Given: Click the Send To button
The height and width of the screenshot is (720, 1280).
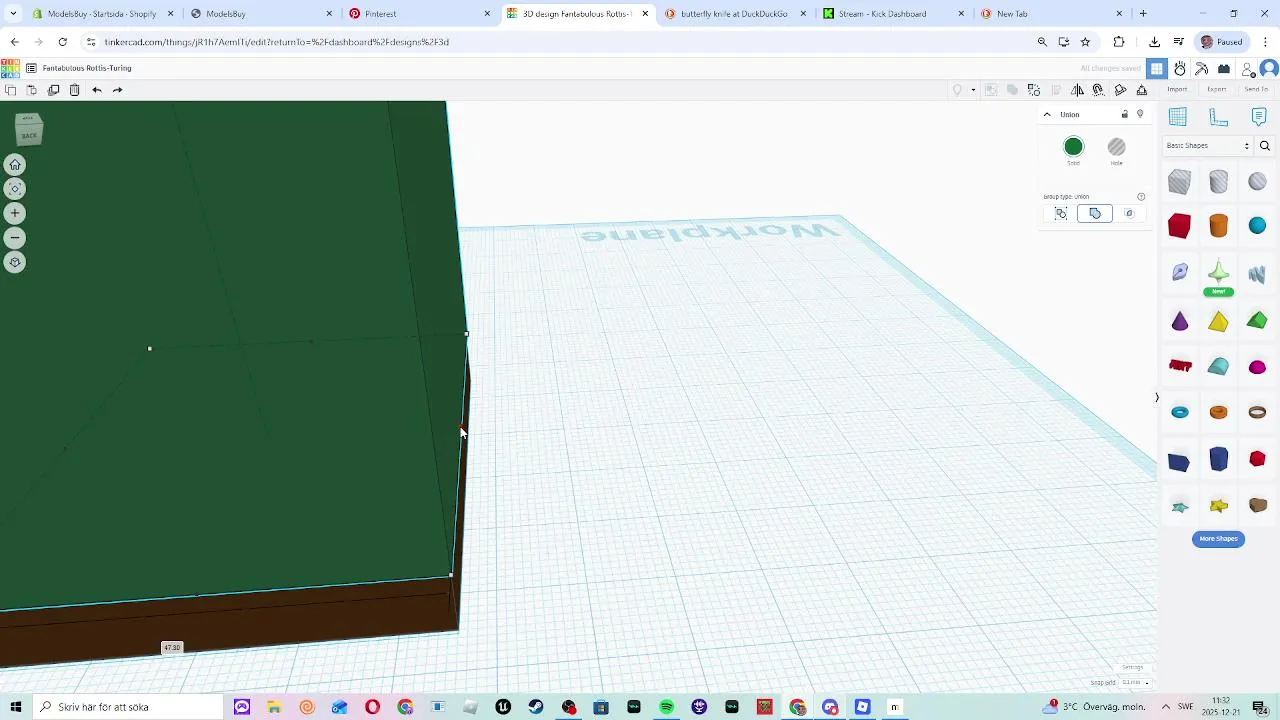Looking at the screenshot, I should (1256, 90).
